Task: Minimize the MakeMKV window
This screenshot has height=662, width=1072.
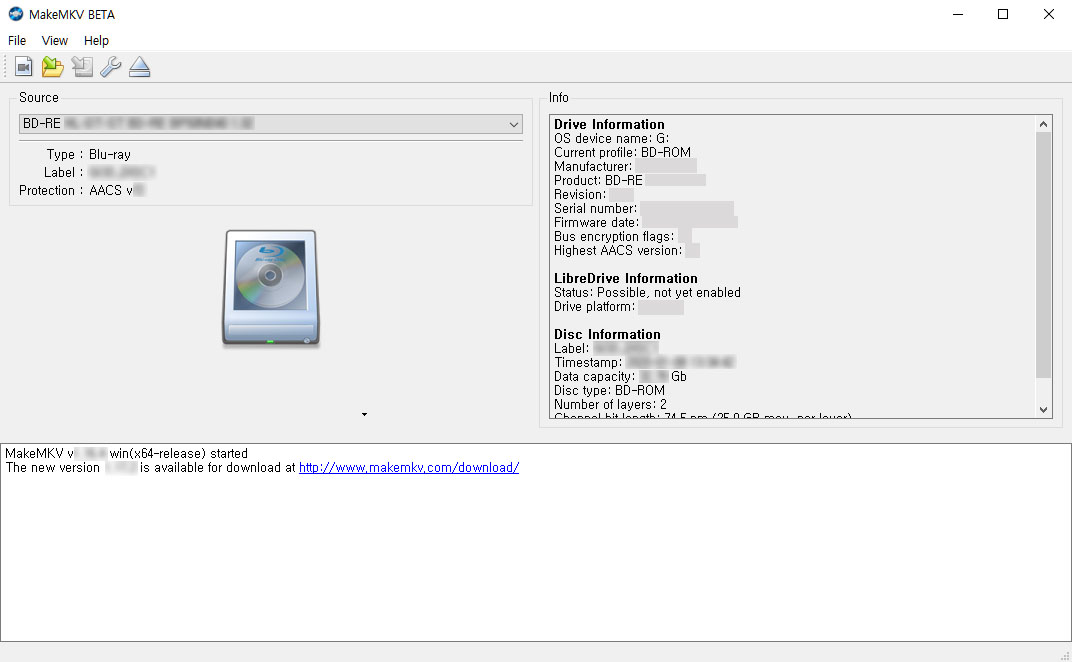Action: (958, 14)
